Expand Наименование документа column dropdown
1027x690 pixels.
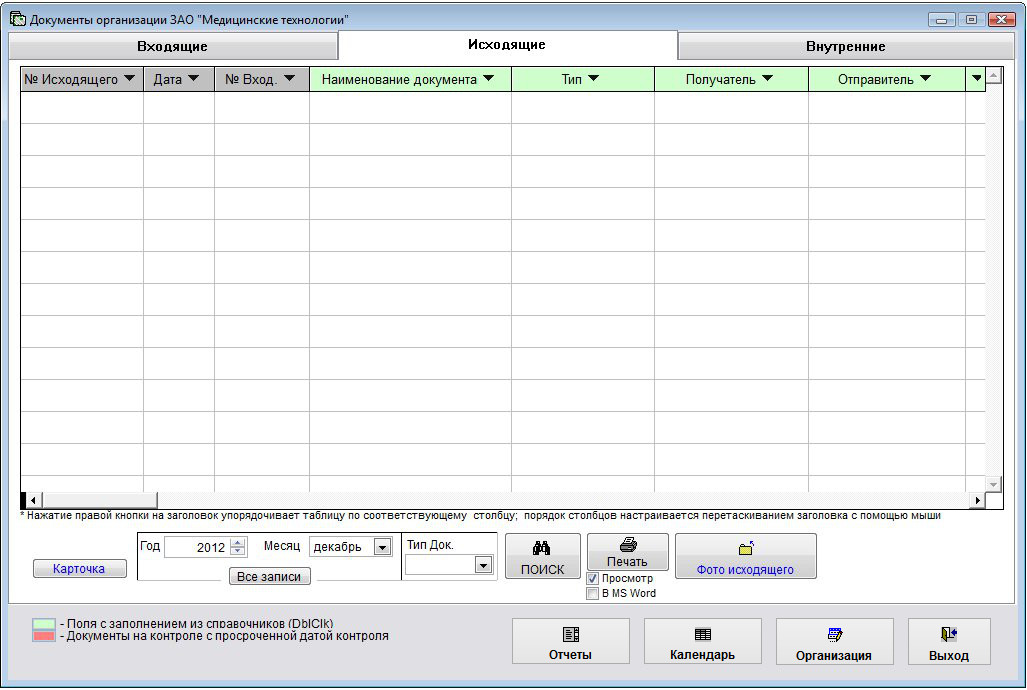click(x=489, y=79)
